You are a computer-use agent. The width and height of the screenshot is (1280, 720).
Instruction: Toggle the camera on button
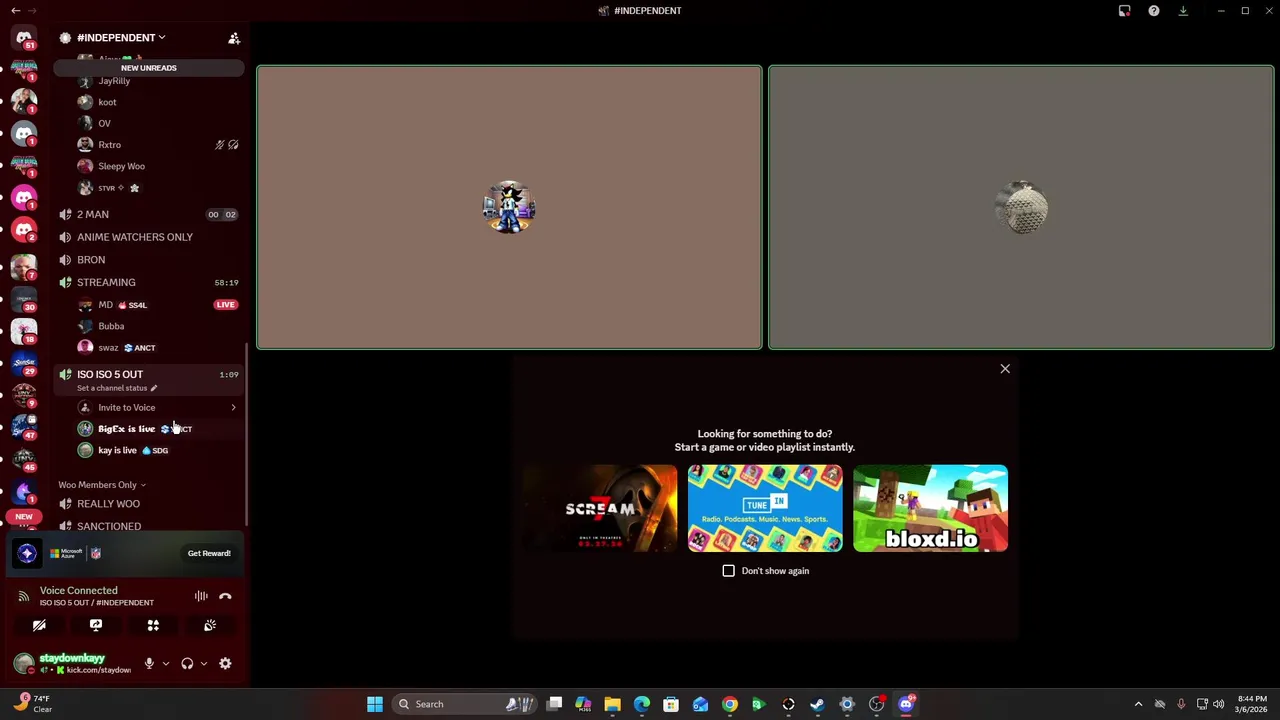coord(39,626)
